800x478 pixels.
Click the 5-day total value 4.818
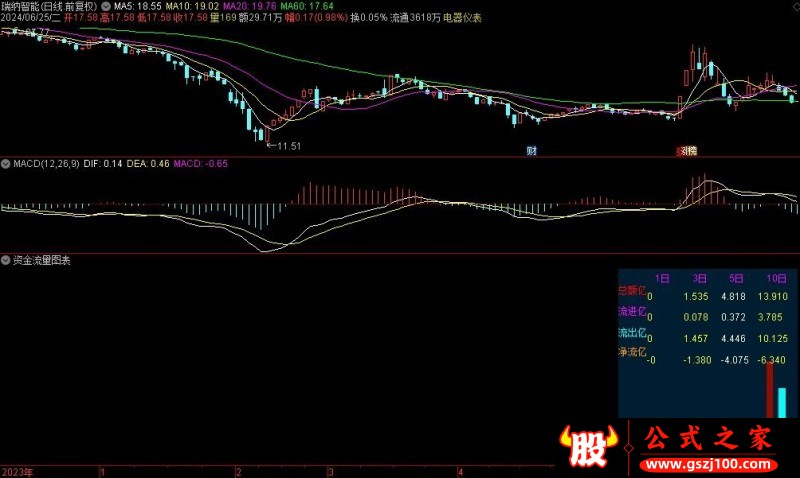[734, 296]
